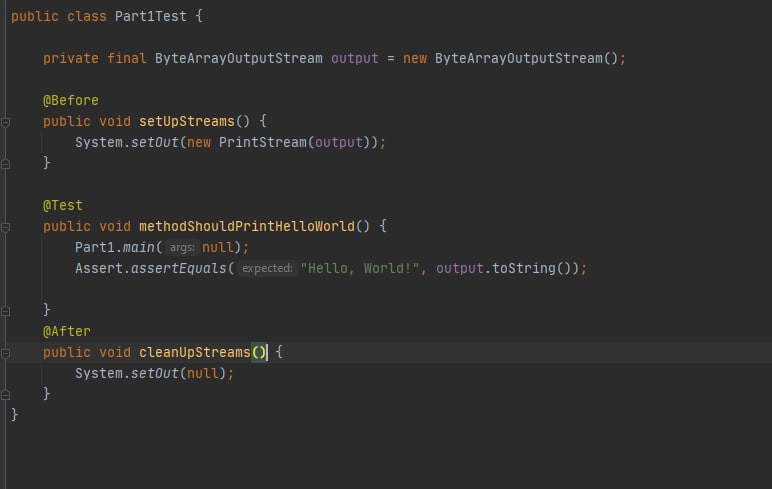Click ByteArrayOutputStream type before output field
Image resolution: width=772 pixels, height=489 pixels.
239,59
